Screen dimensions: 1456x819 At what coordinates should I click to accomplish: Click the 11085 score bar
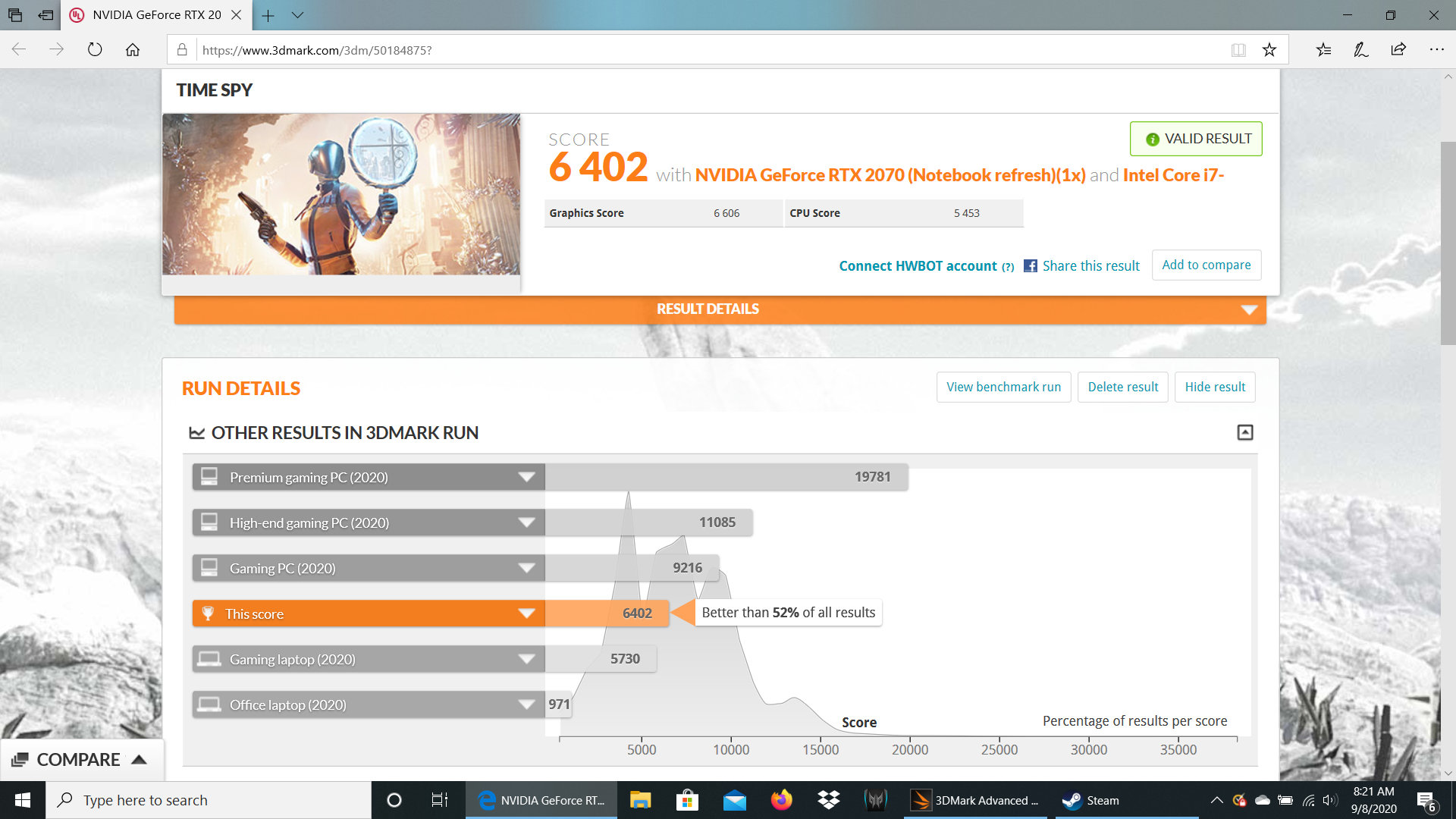[x=648, y=522]
